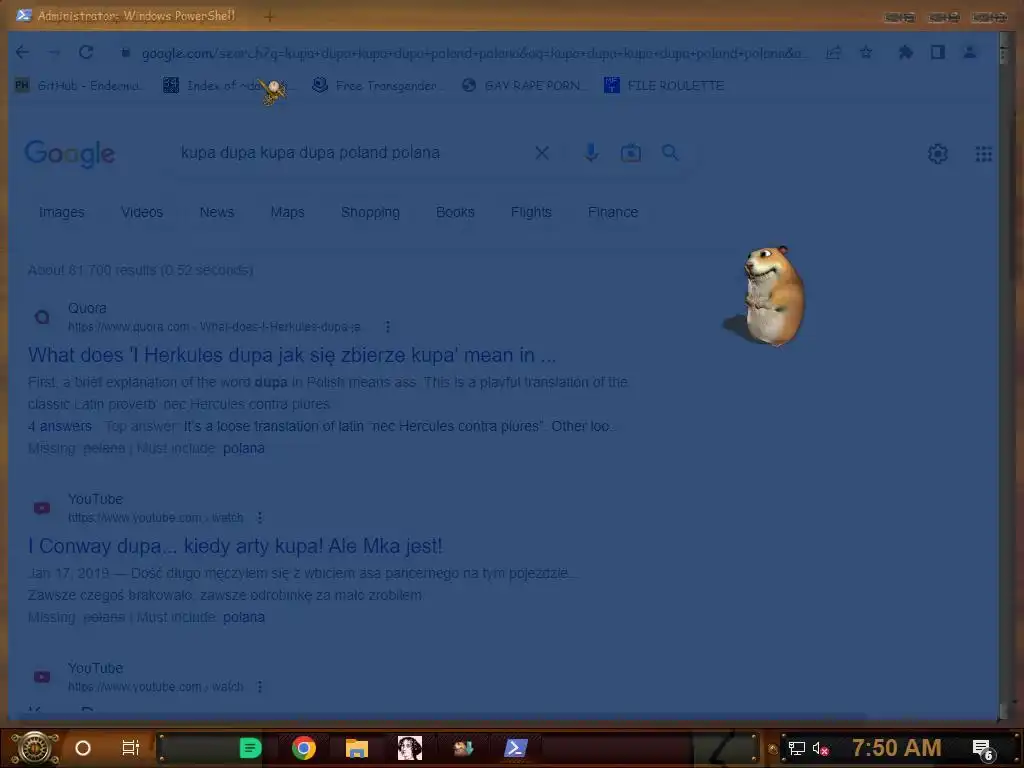
Task: Switch to the Finance results tab
Action: point(613,212)
